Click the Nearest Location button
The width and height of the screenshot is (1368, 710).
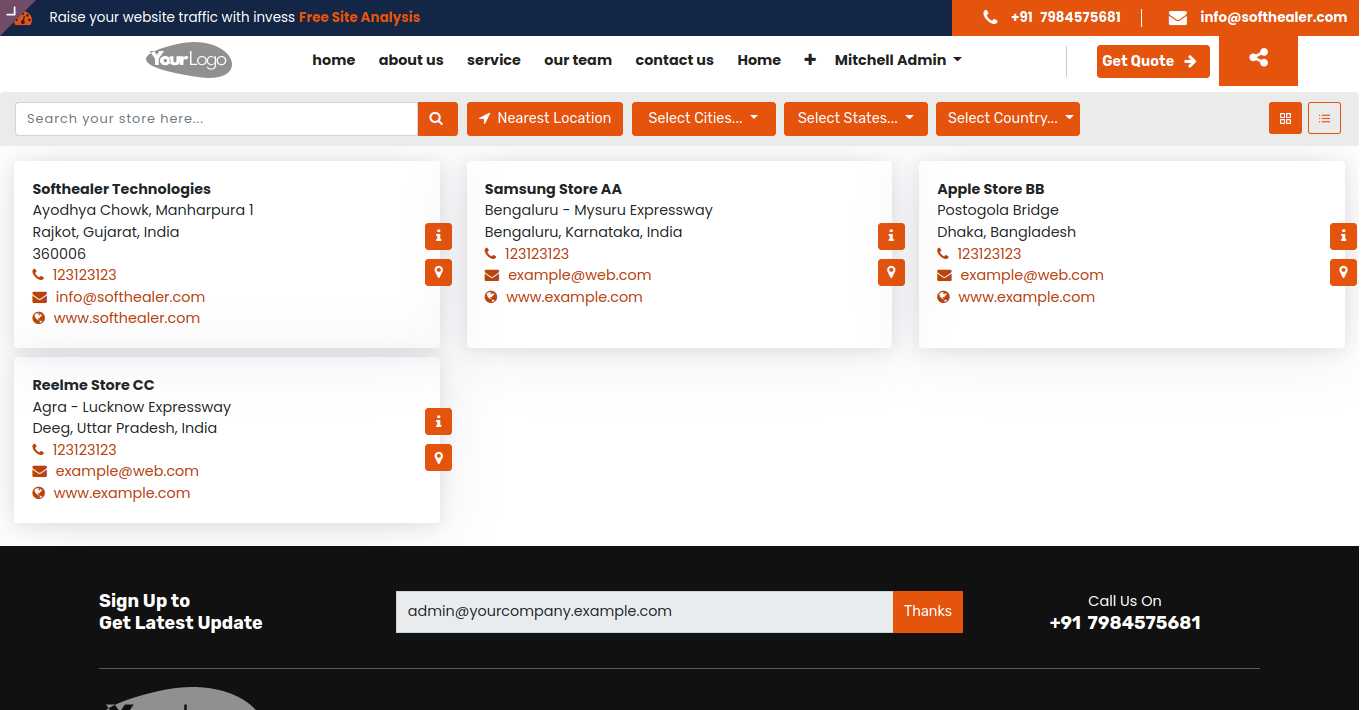click(x=545, y=118)
